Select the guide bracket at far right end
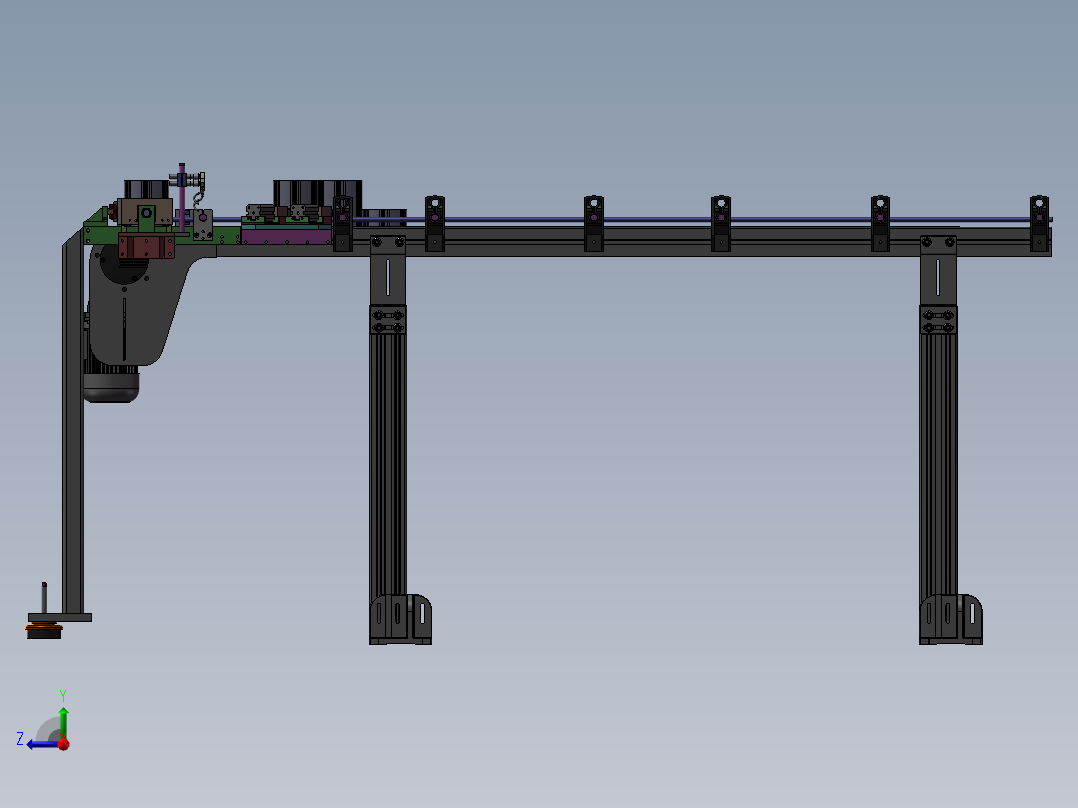 point(1040,223)
